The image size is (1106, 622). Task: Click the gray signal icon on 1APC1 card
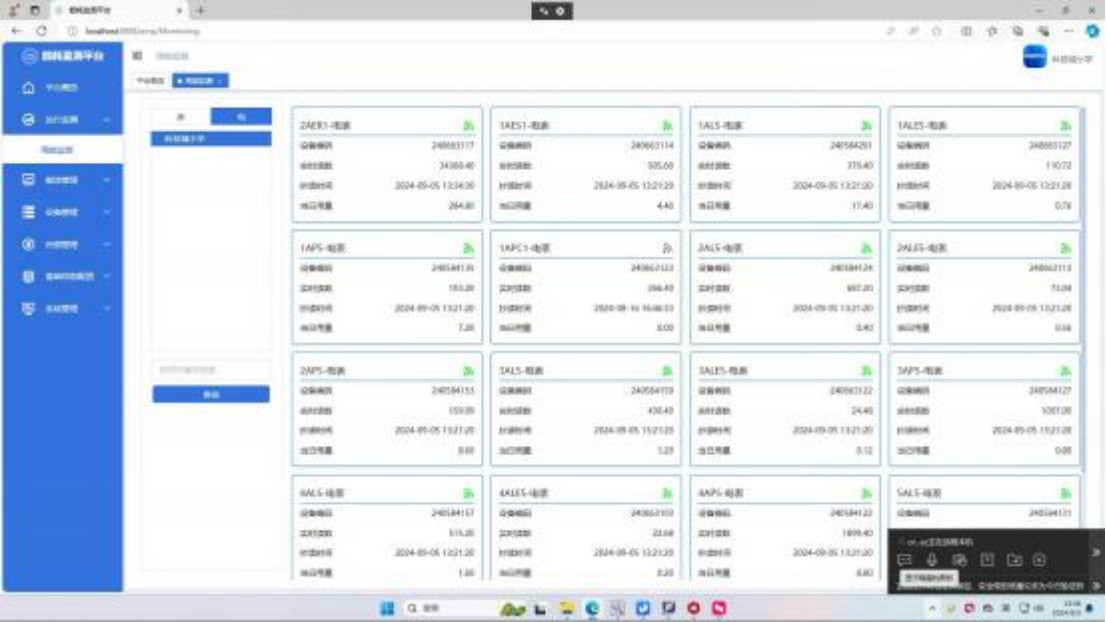[x=667, y=248]
